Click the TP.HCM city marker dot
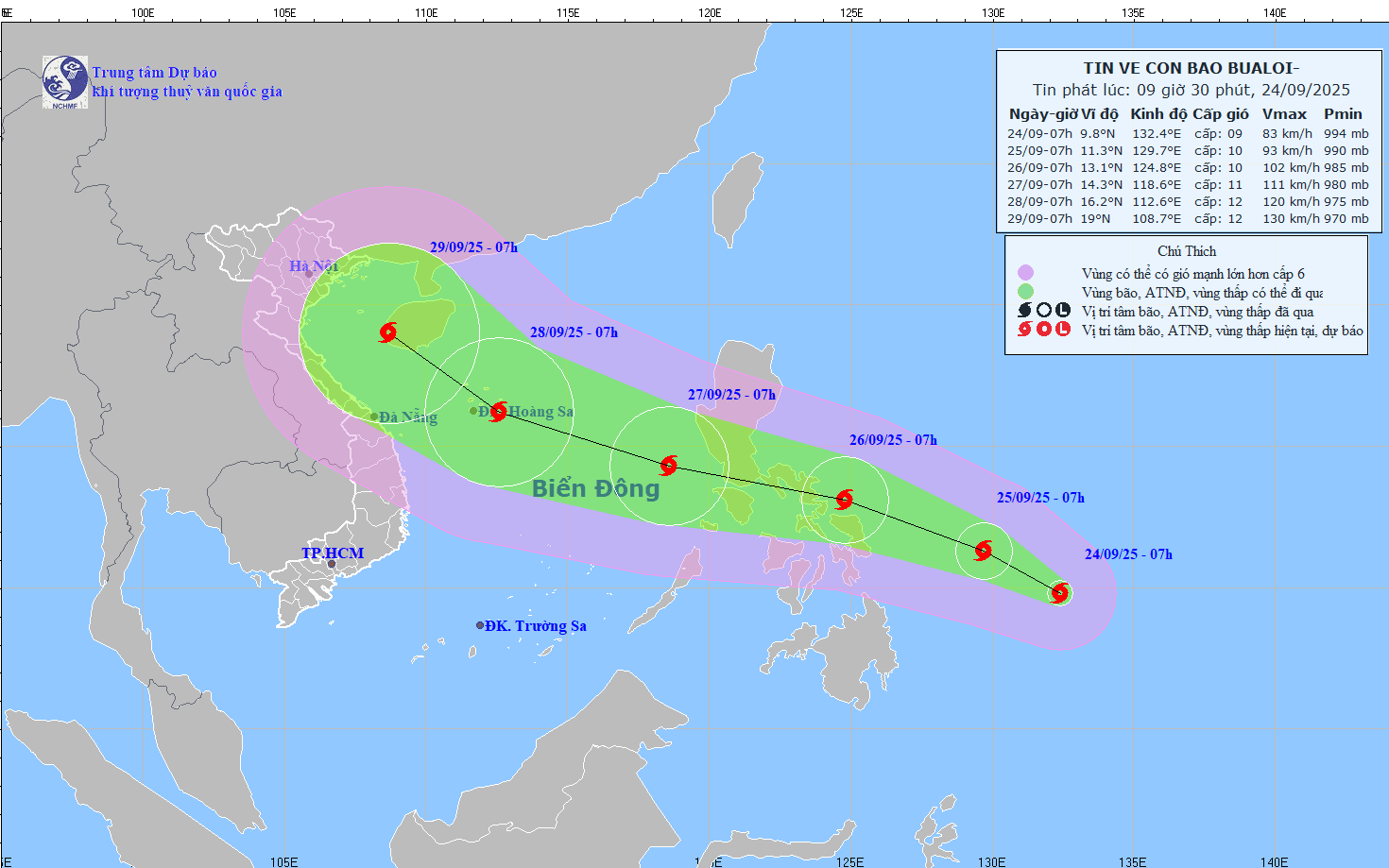This screenshot has height=868, width=1389. tap(332, 564)
